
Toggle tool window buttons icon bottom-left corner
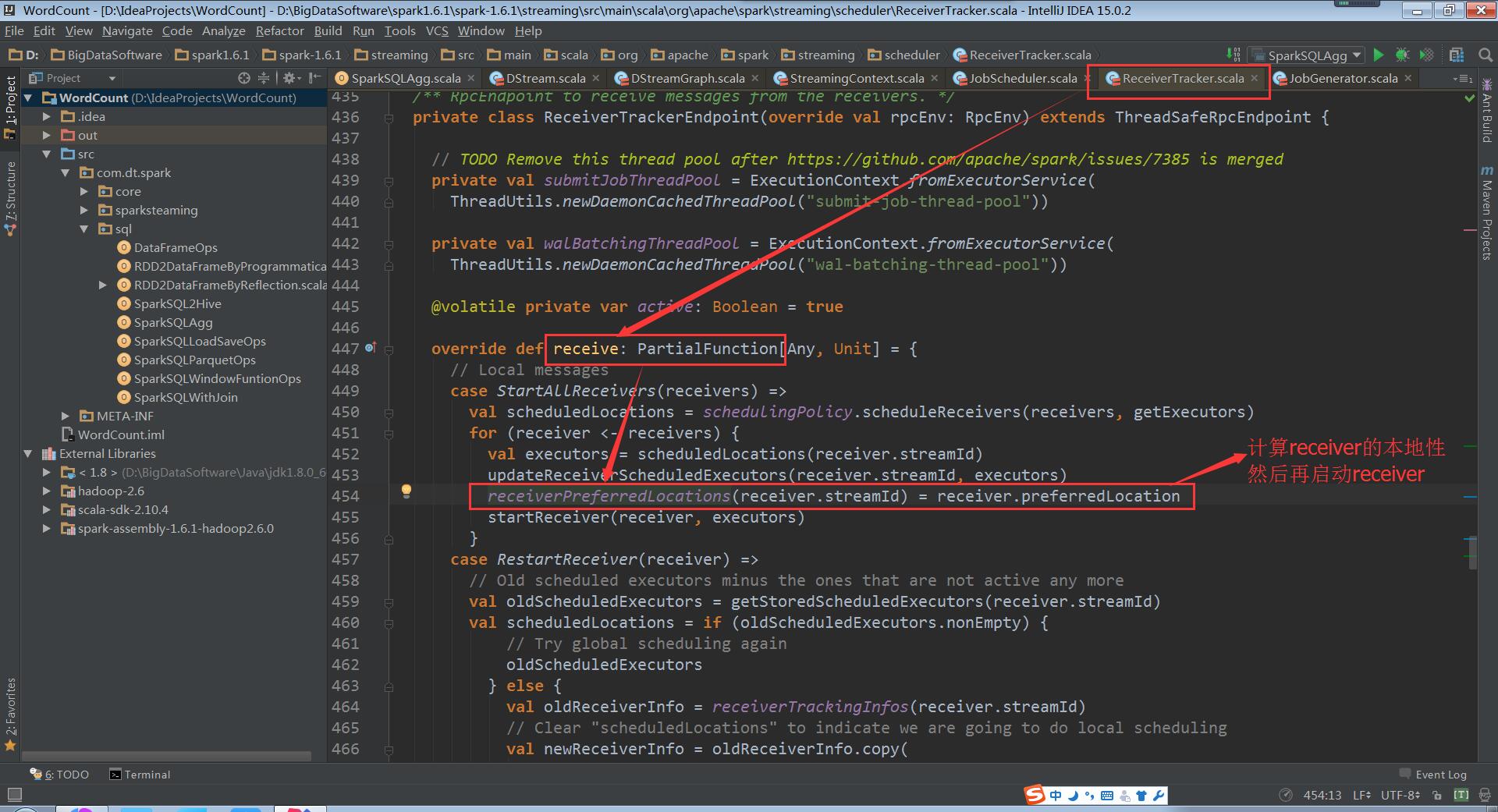[14, 795]
